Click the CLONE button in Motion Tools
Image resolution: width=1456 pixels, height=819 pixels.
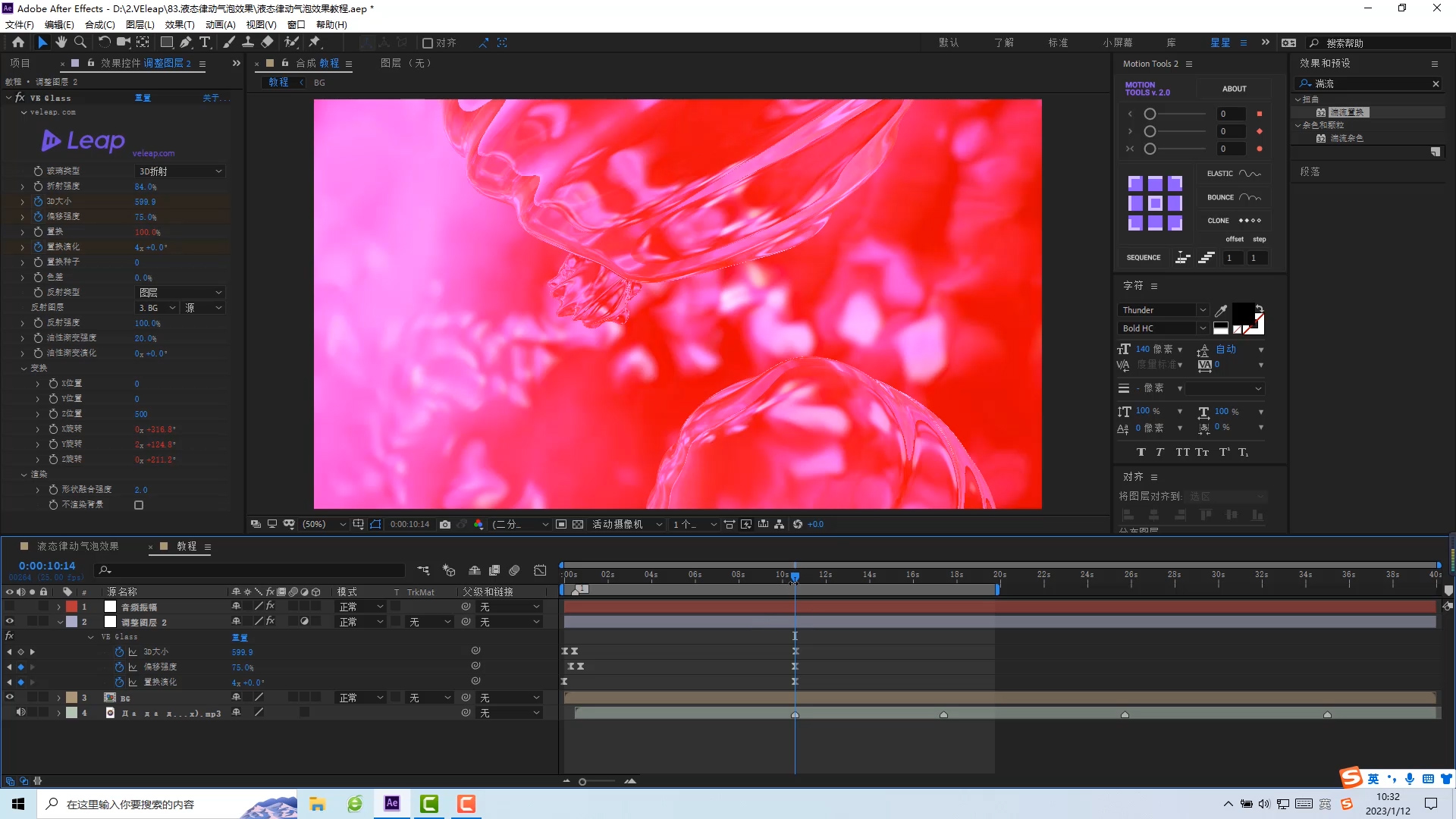click(x=1234, y=221)
